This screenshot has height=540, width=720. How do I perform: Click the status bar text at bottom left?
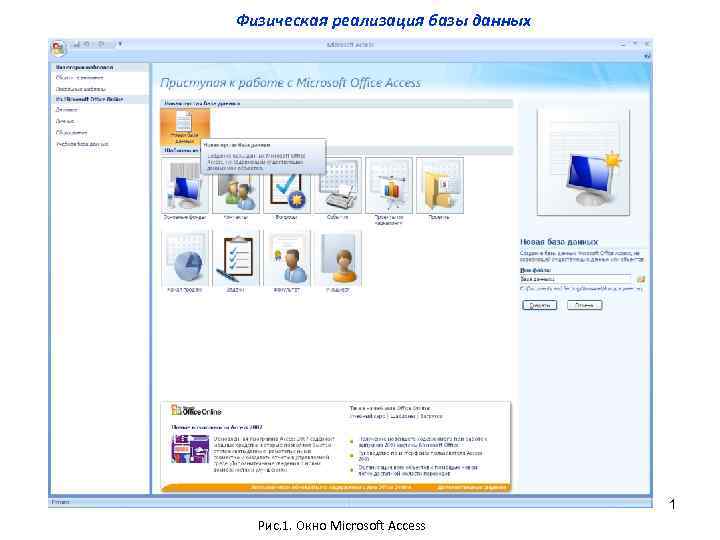click(60, 502)
